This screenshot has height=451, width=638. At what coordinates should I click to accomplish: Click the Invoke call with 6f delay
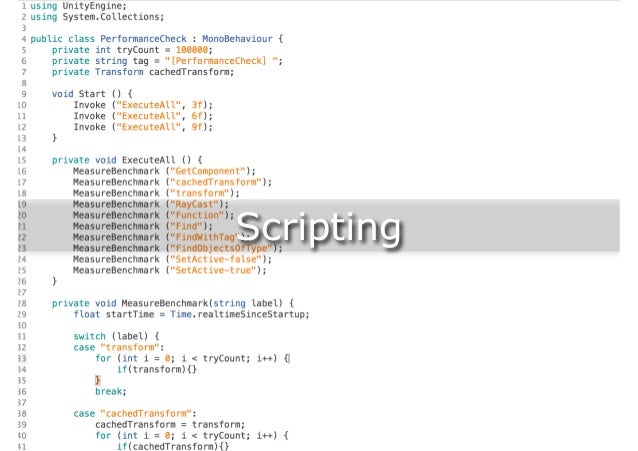tap(143, 116)
